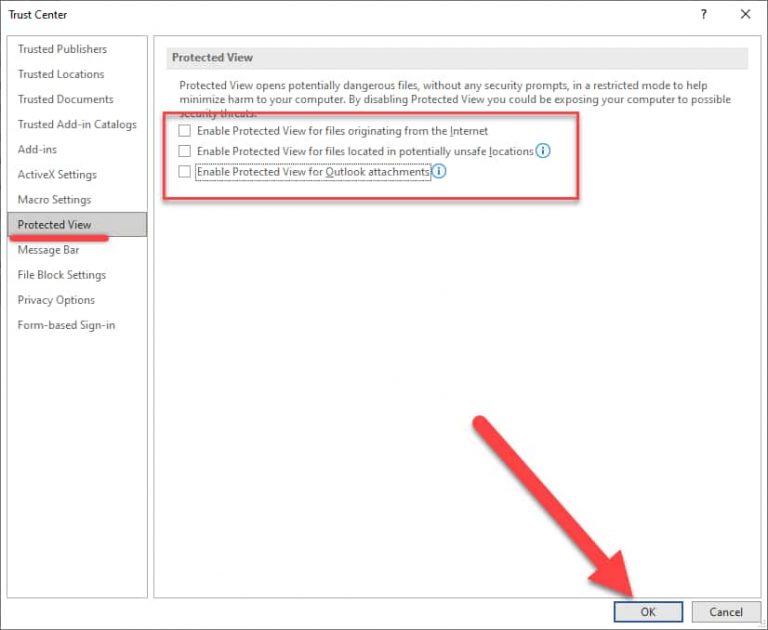Check Protected View for Outlook attachments
The height and width of the screenshot is (630, 768).
[x=184, y=172]
